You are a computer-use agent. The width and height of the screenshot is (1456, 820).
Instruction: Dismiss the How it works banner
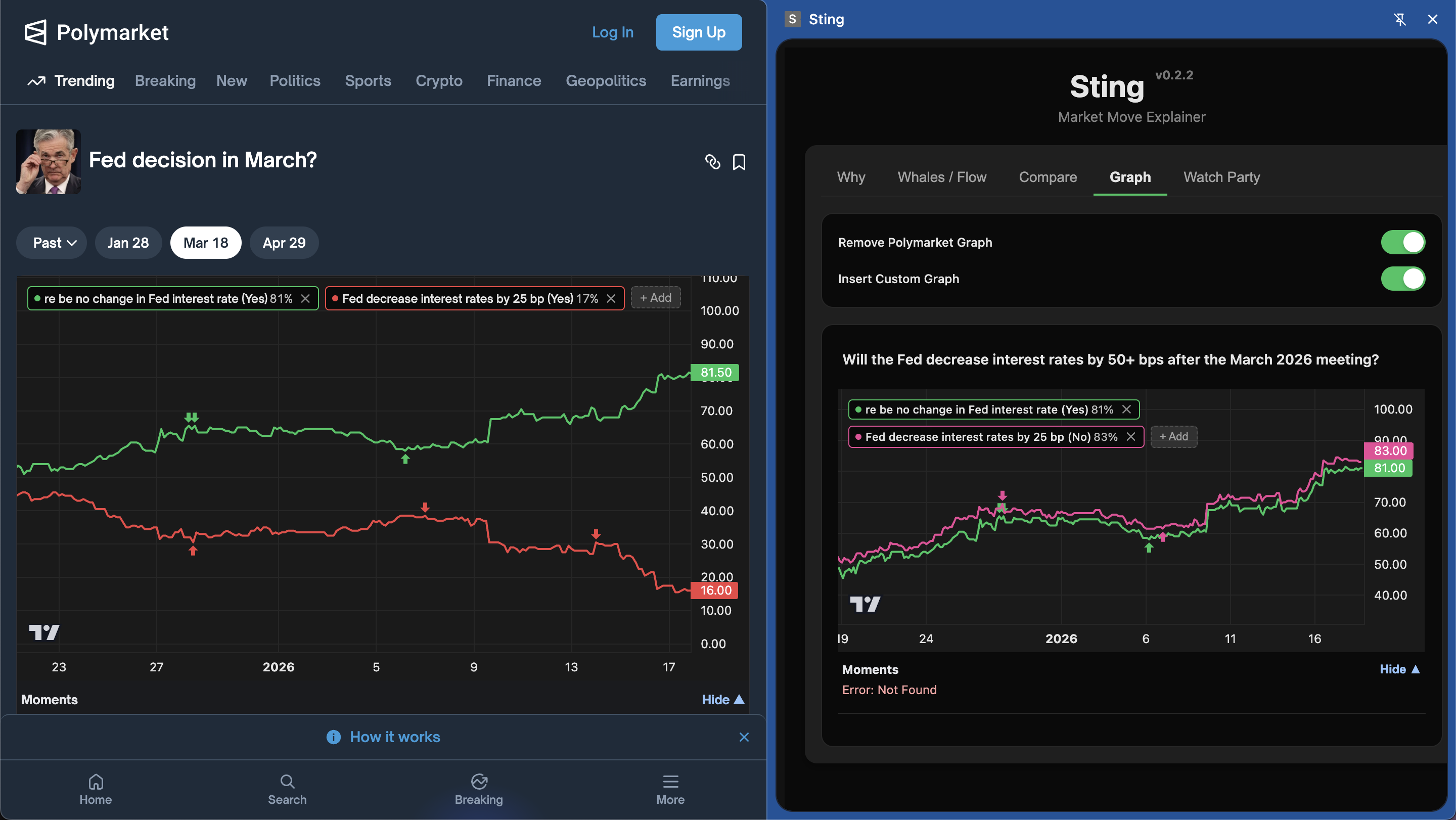tap(744, 737)
